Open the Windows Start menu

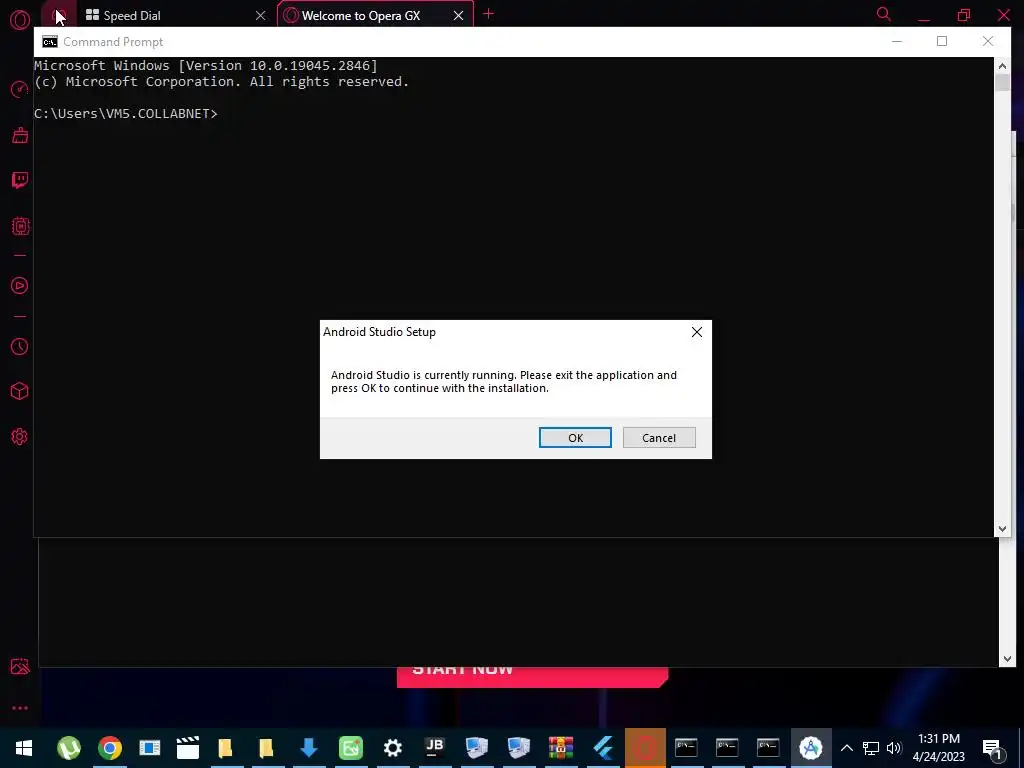click(x=24, y=748)
